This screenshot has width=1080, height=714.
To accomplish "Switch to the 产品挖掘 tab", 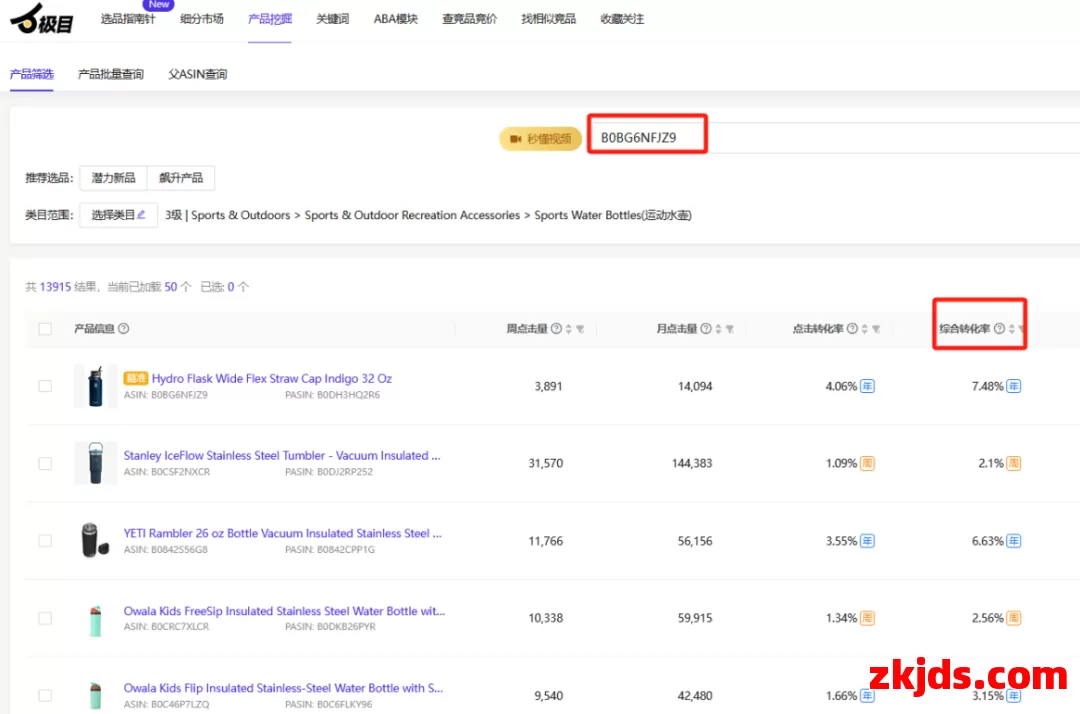I will [x=270, y=19].
